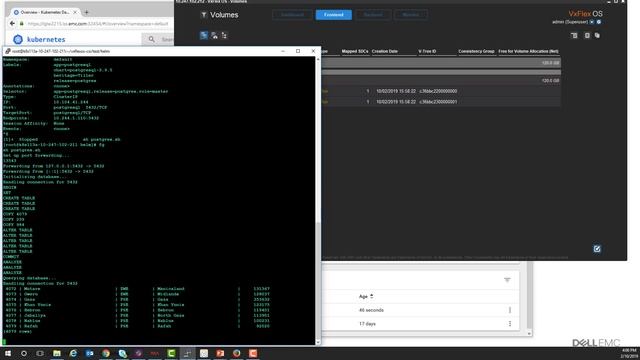Open the green Camtasia icon in taskbar
The height and width of the screenshot is (360, 640).
click(x=171, y=353)
